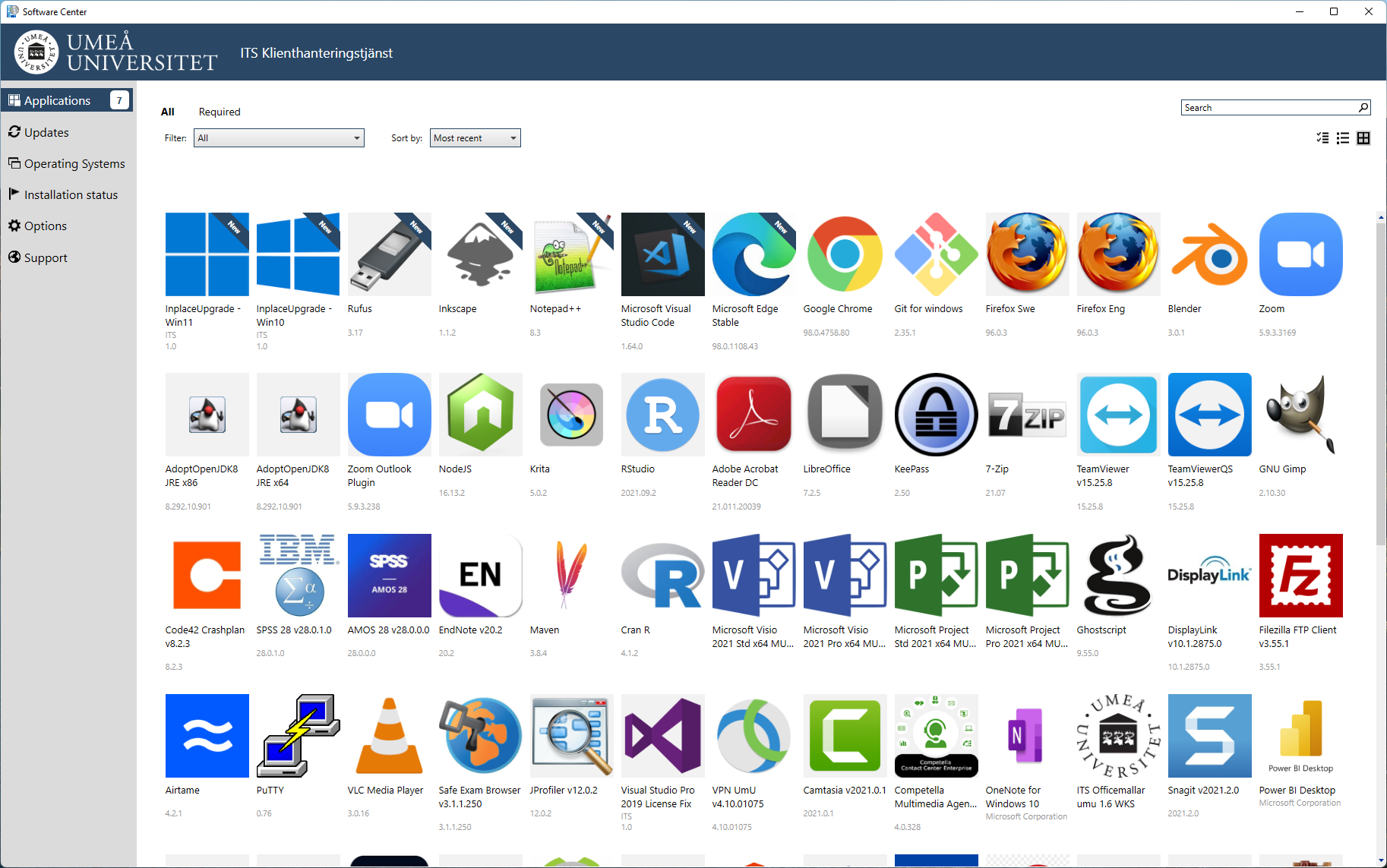The image size is (1387, 868).
Task: Open the Code42 Crashplan icon
Action: (207, 576)
